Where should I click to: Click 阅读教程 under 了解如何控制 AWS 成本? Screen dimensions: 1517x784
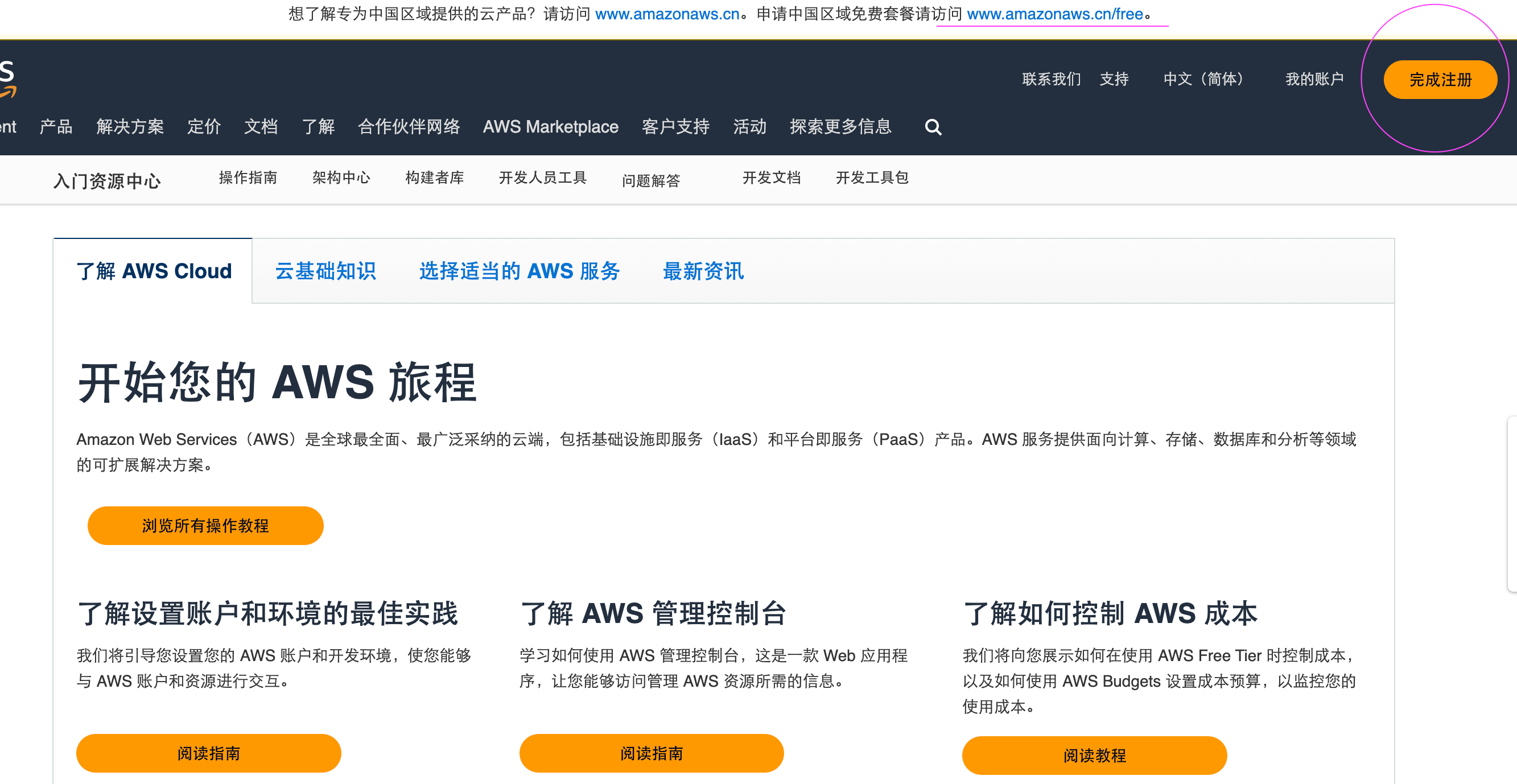click(1094, 755)
